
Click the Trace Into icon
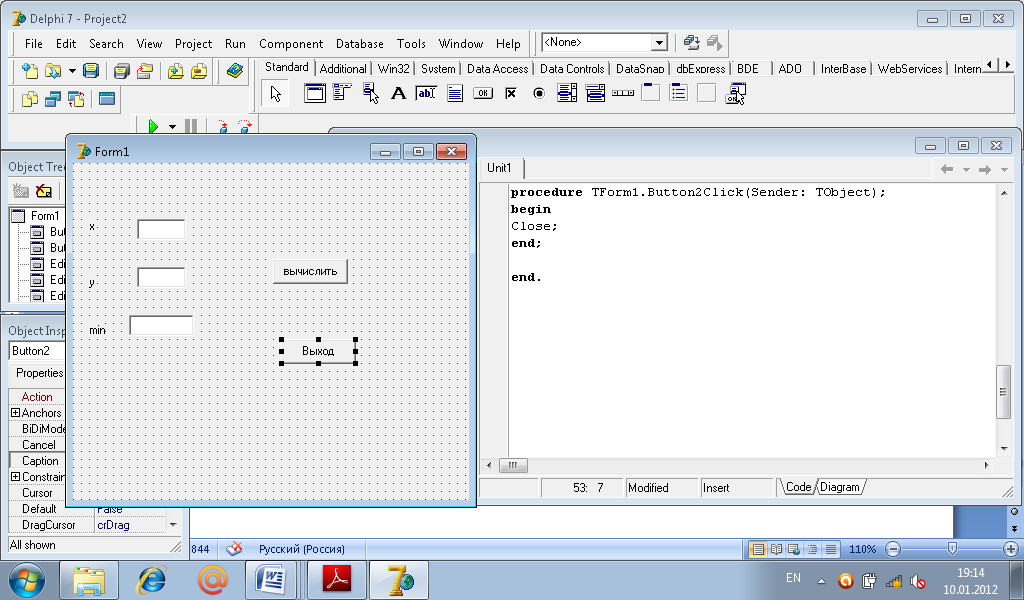(x=223, y=126)
